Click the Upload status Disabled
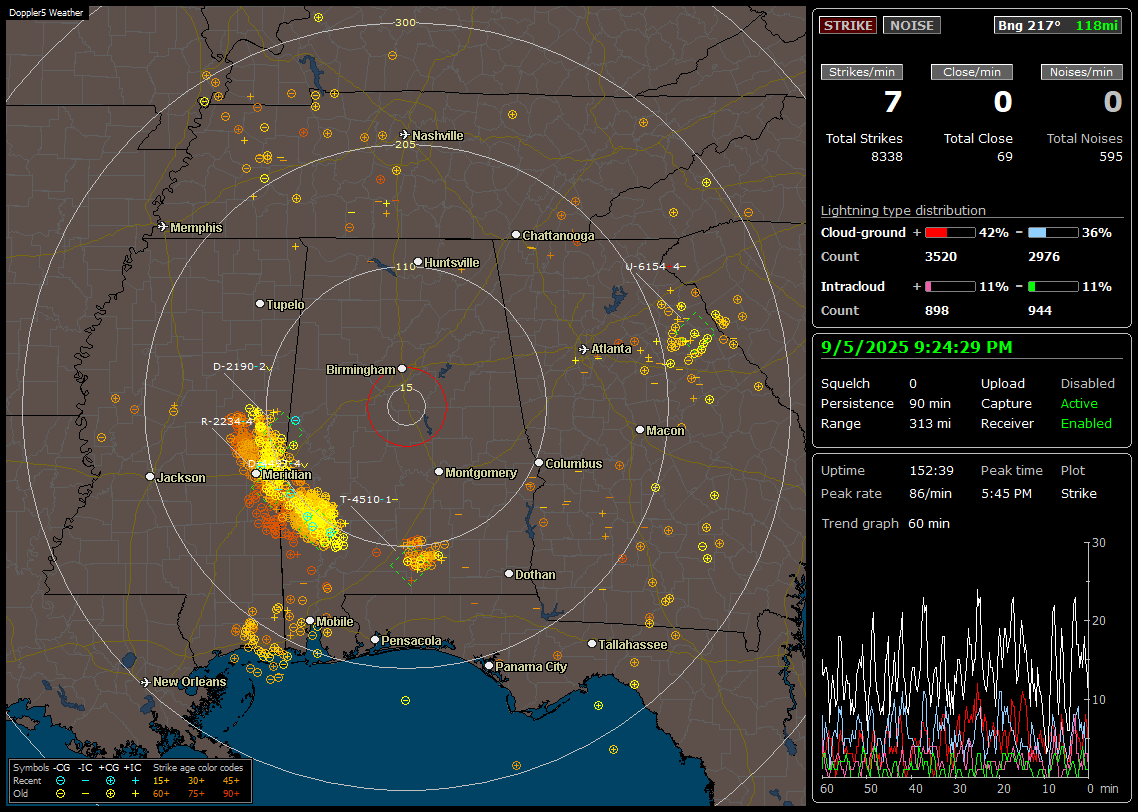 click(1087, 384)
